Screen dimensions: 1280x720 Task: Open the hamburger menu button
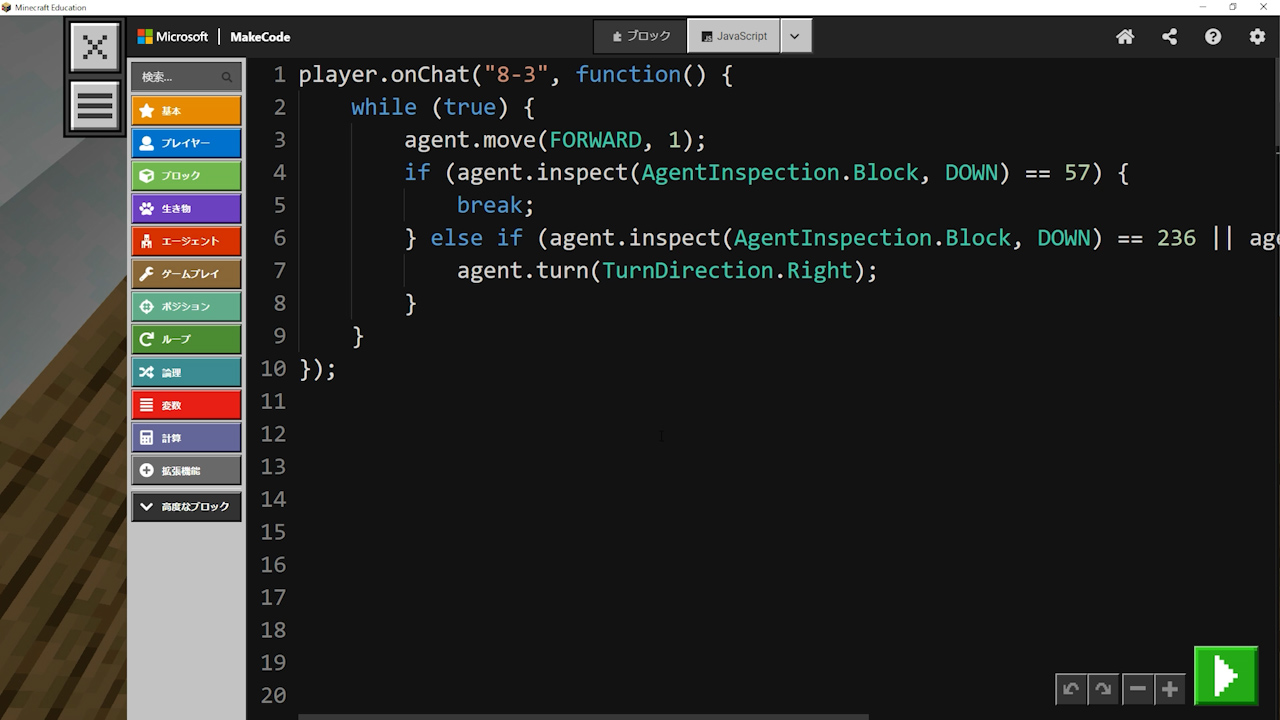click(95, 106)
